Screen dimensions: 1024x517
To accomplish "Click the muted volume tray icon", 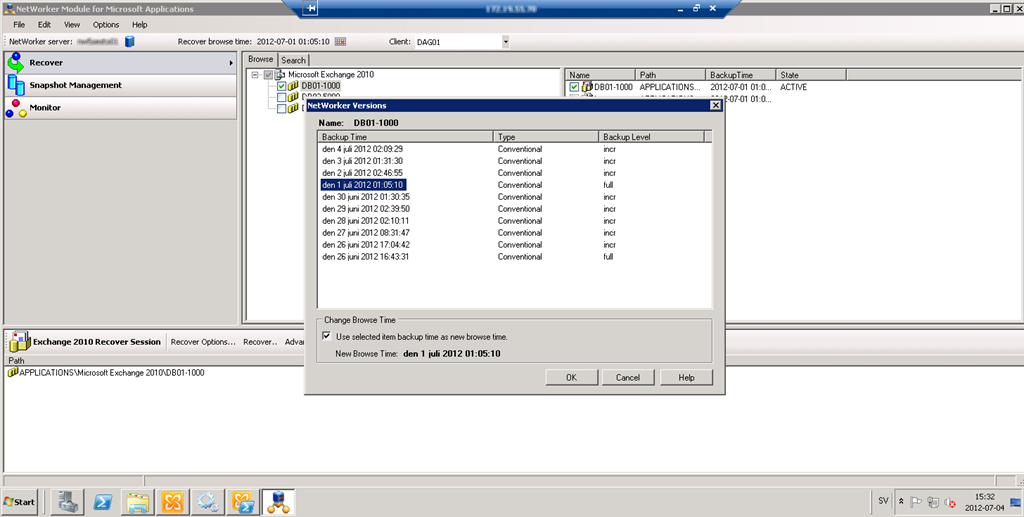I will pos(951,502).
